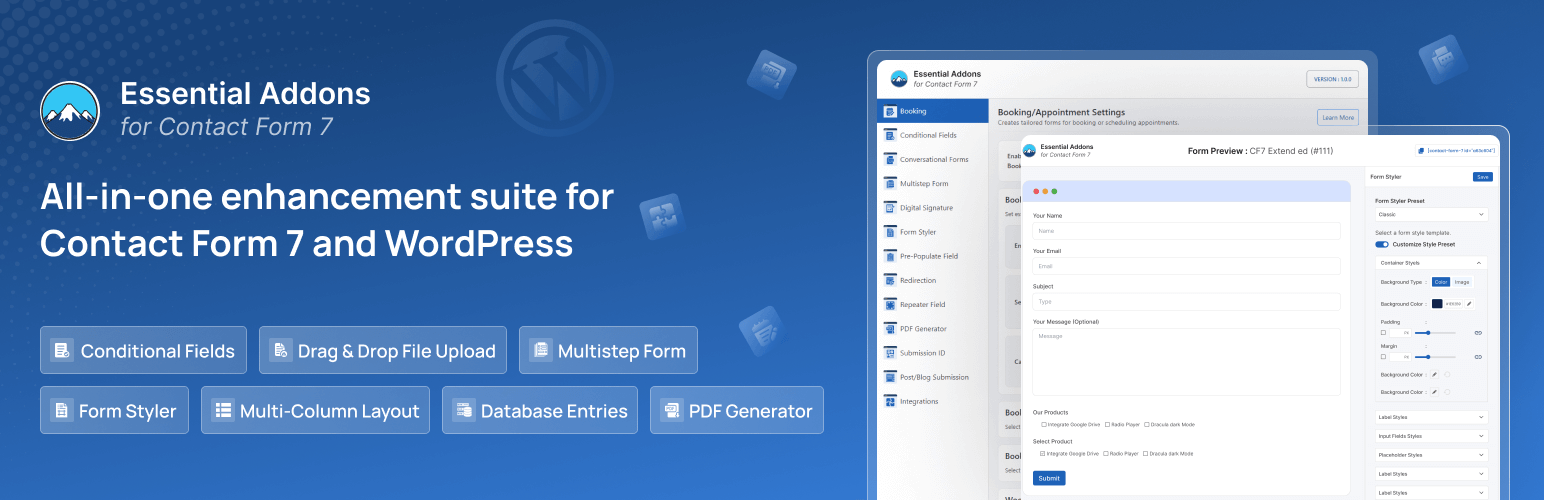The width and height of the screenshot is (1544, 500).
Task: Click the PDF Generator feature badge icon
Action: 671,410
